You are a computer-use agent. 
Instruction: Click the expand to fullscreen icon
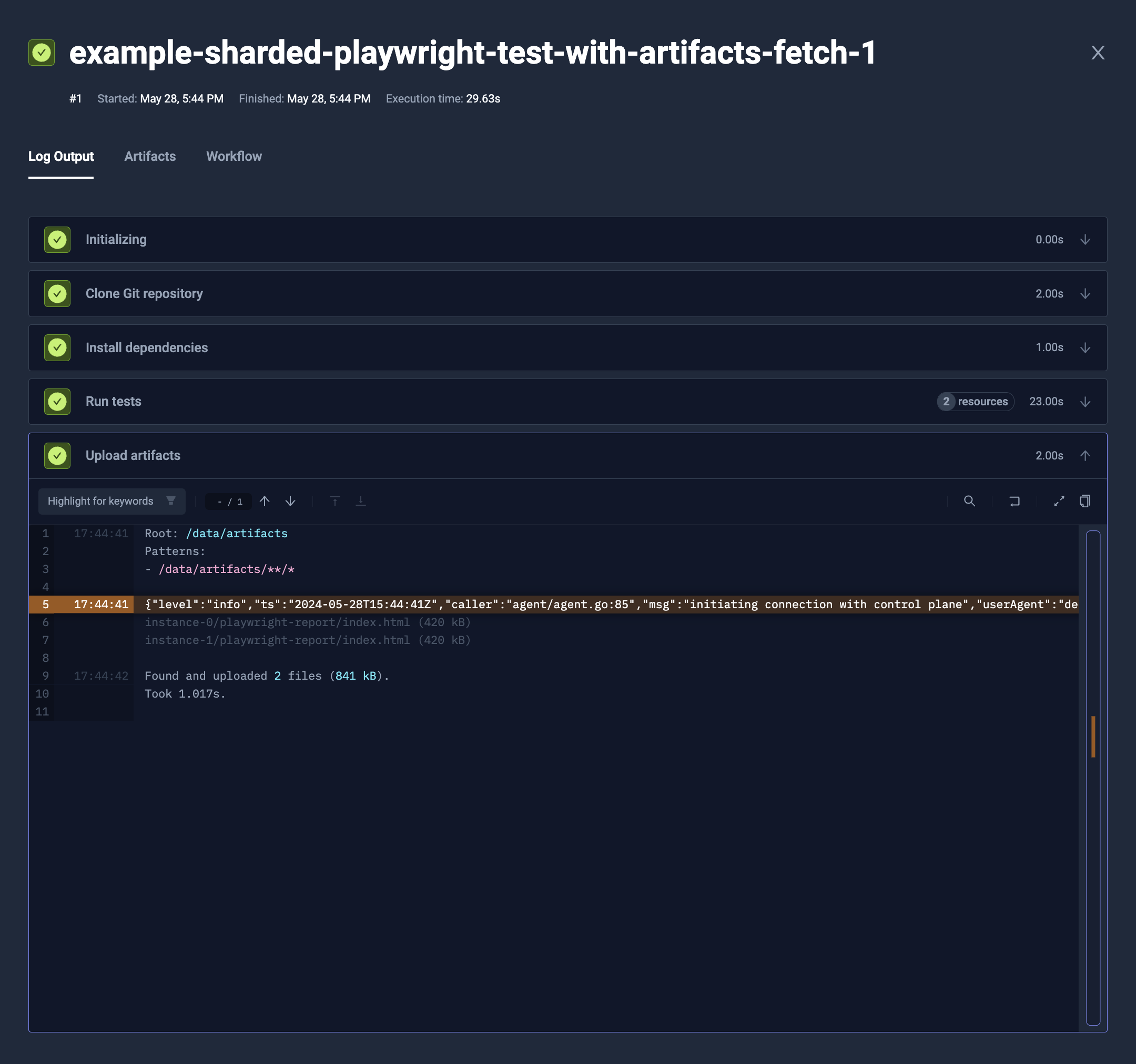(1057, 501)
